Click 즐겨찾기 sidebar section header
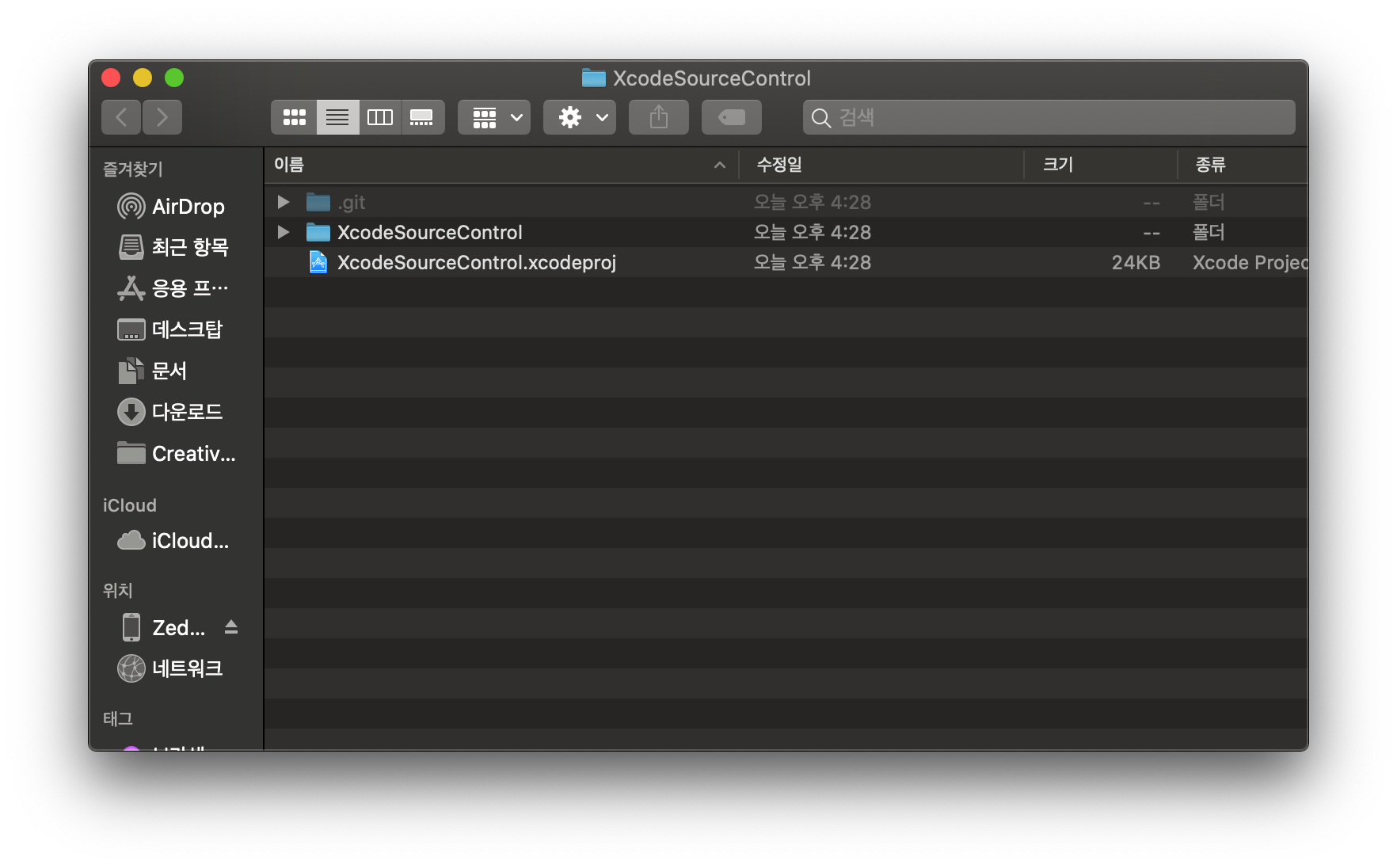Image resolution: width=1397 pixels, height=868 pixels. coord(133,169)
